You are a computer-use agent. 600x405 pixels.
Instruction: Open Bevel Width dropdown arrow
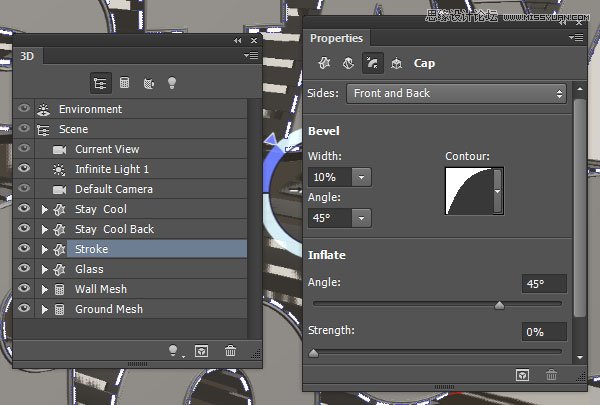[361, 177]
